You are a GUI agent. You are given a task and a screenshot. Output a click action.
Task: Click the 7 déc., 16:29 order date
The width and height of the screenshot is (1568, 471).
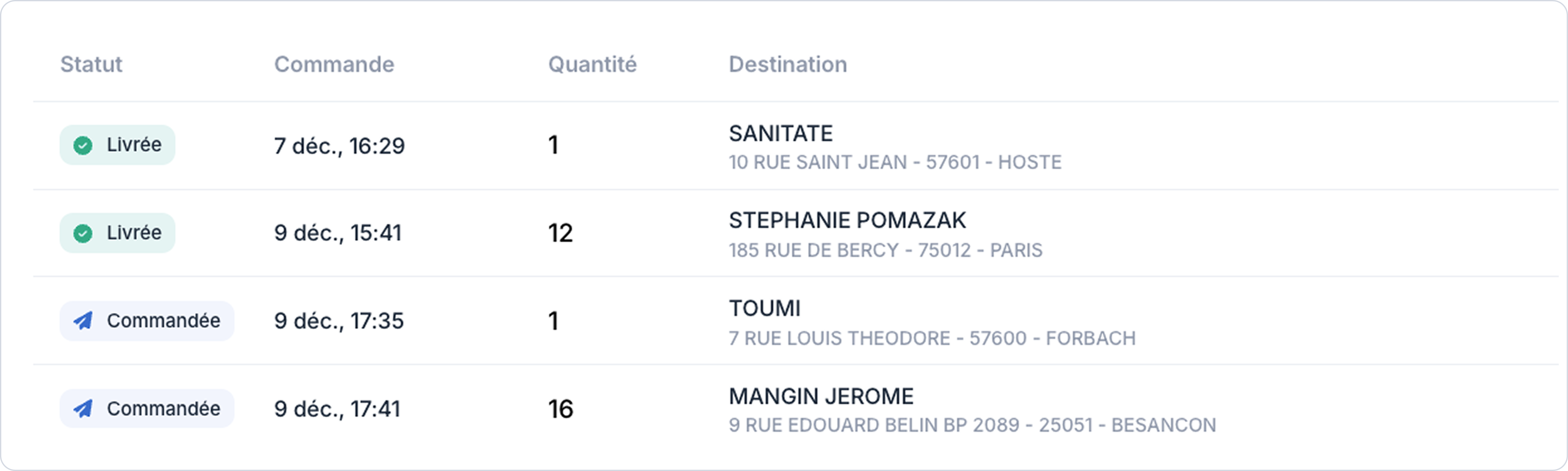339,146
